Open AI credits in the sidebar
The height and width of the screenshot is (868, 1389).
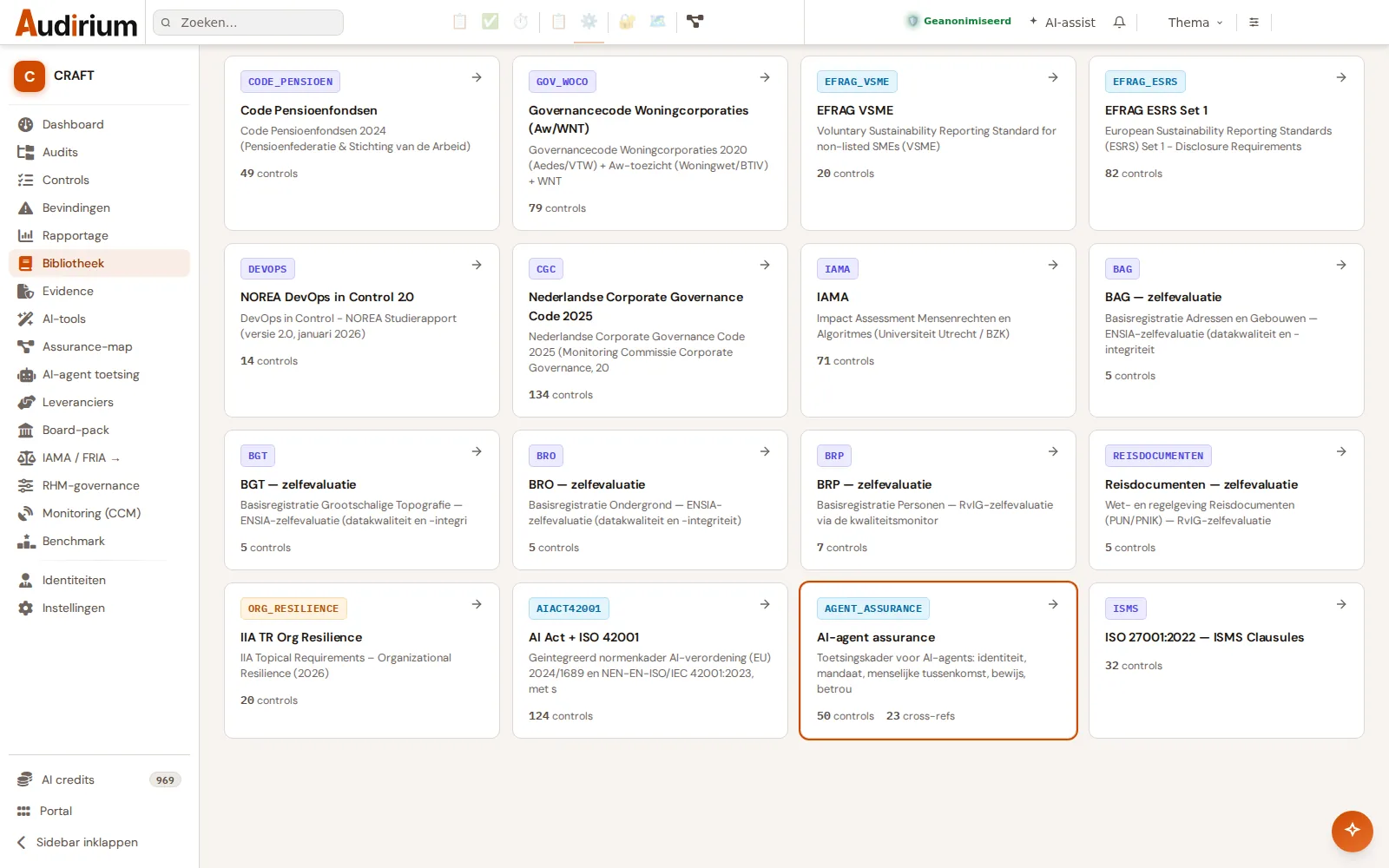(99, 779)
